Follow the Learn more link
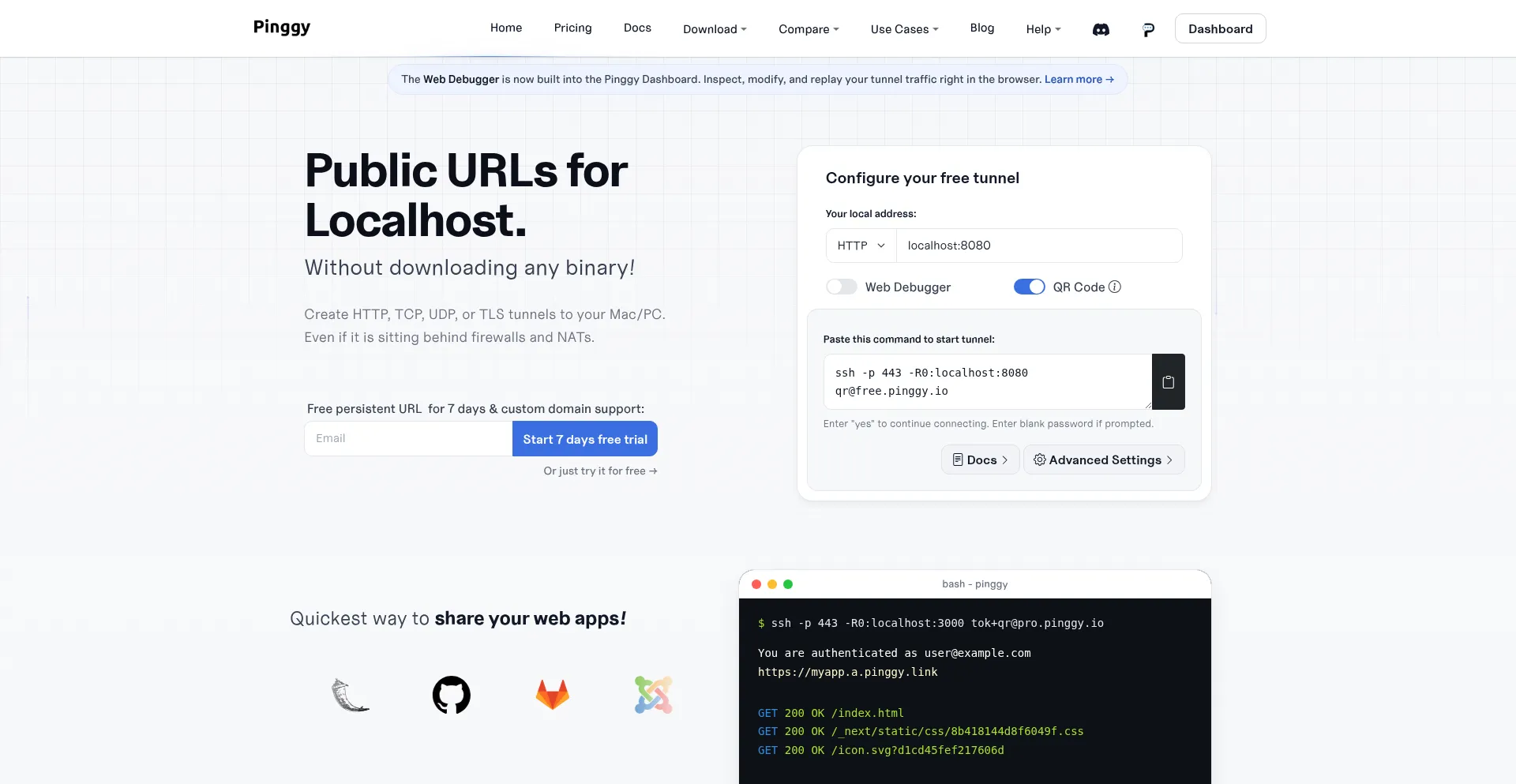 pos(1079,79)
